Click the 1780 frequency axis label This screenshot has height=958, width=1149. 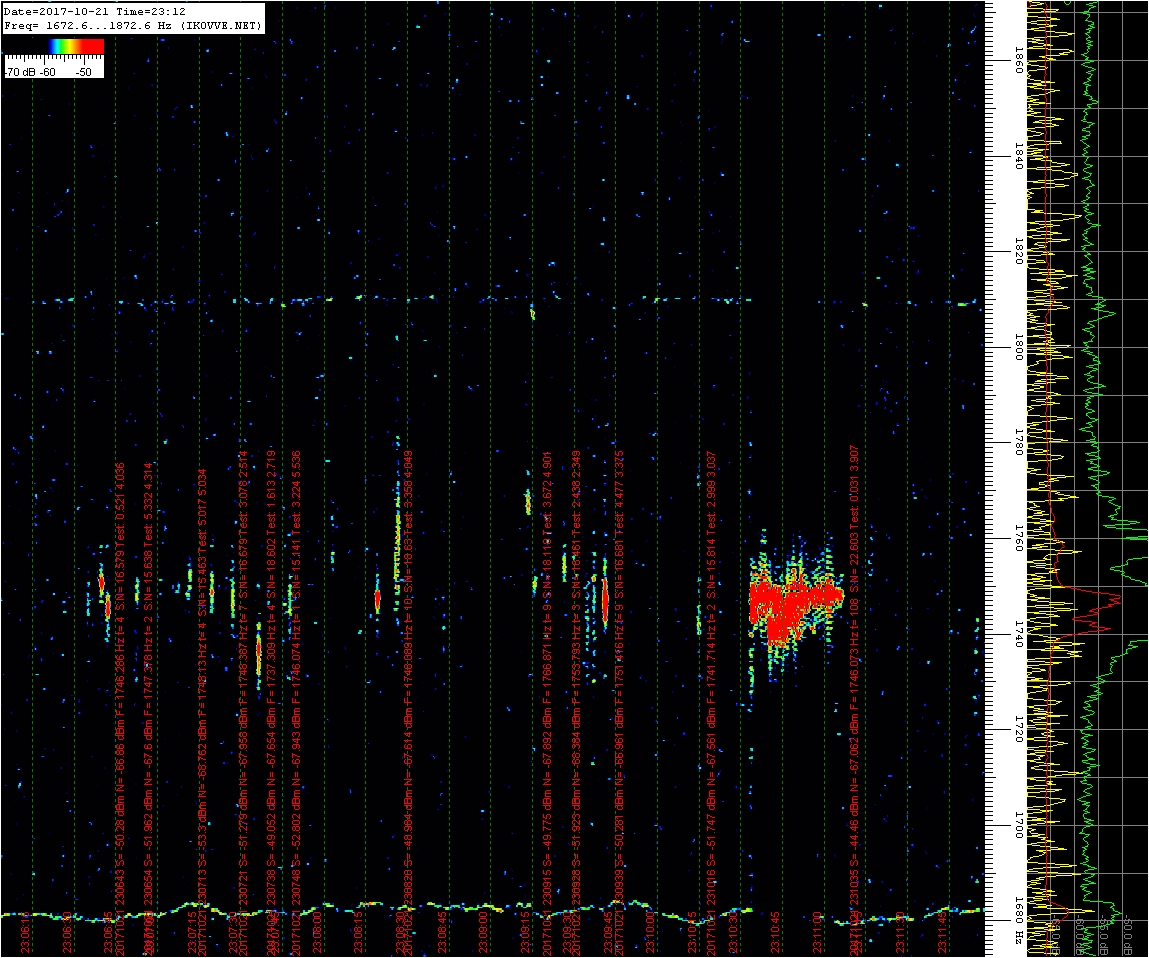(x=1017, y=443)
